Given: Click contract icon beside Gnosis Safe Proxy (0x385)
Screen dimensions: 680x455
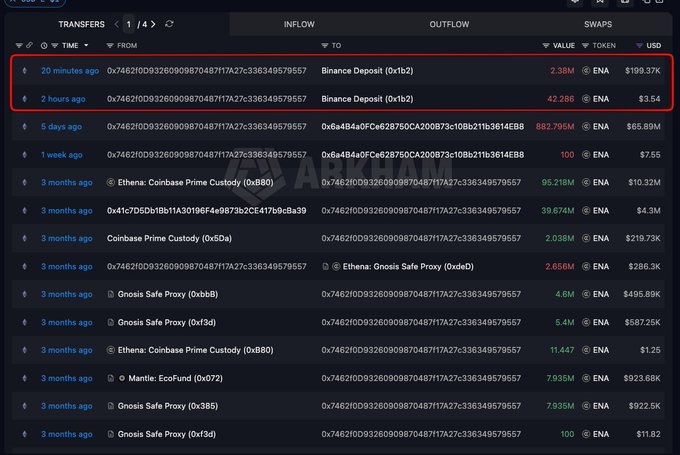Looking at the screenshot, I should (111, 406).
